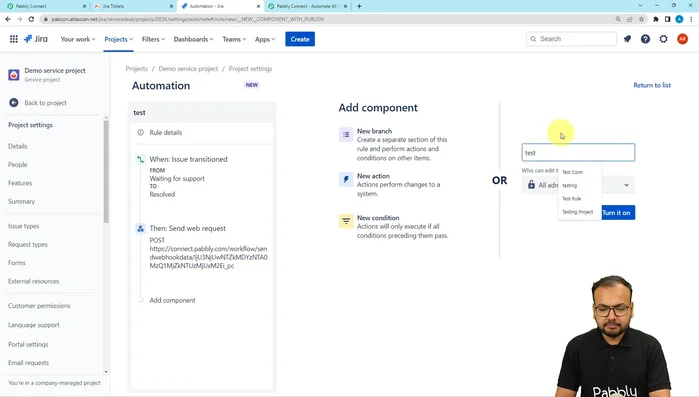The width and height of the screenshot is (699, 397).
Task: Click the New branch icon
Action: tap(346, 135)
